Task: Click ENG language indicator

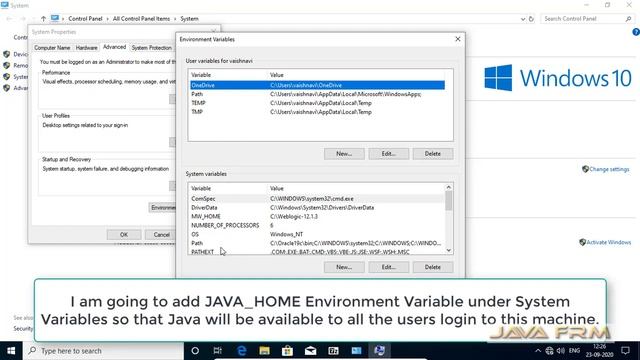Action: tap(574, 351)
